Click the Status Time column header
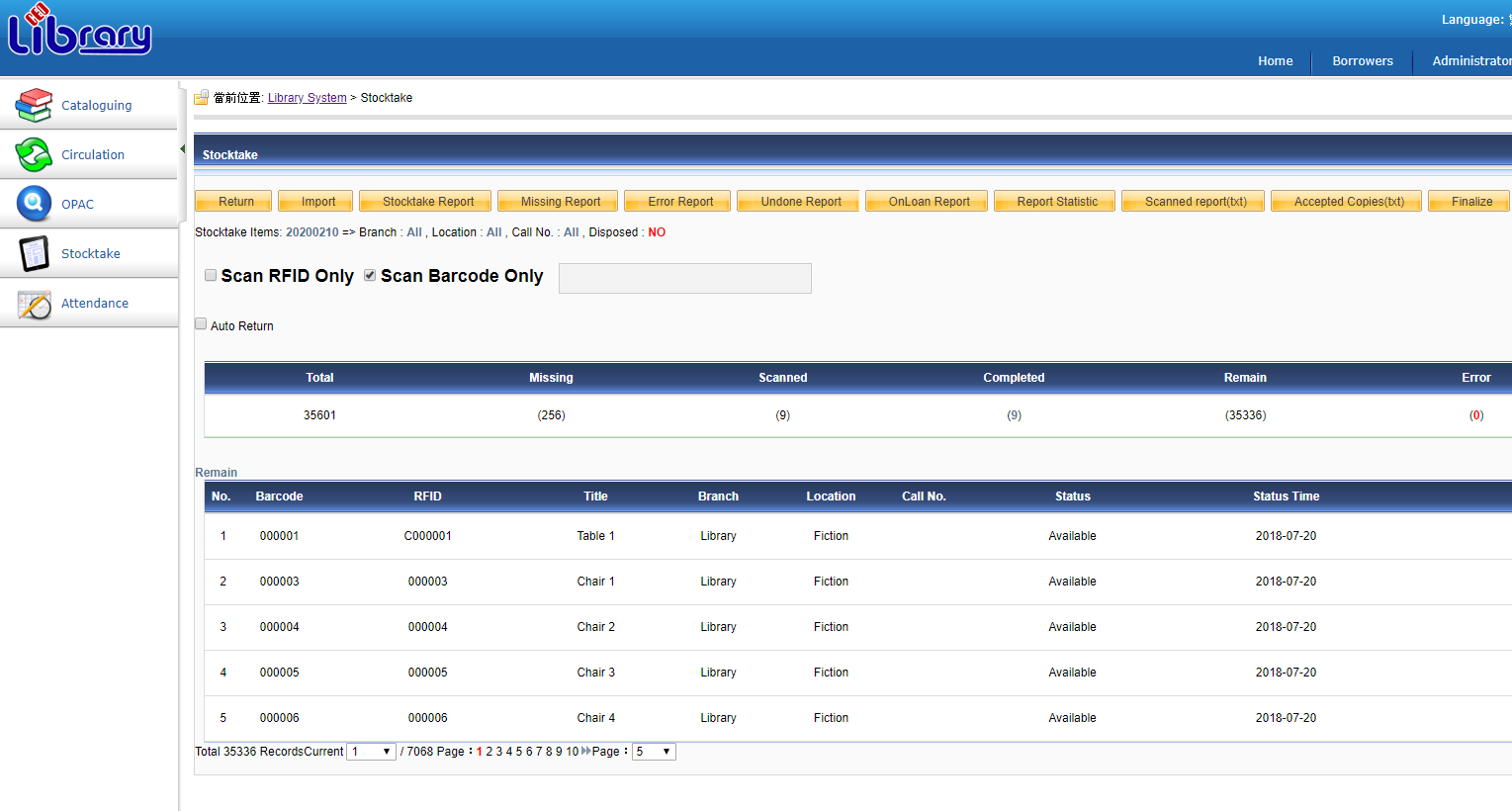 1287,496
